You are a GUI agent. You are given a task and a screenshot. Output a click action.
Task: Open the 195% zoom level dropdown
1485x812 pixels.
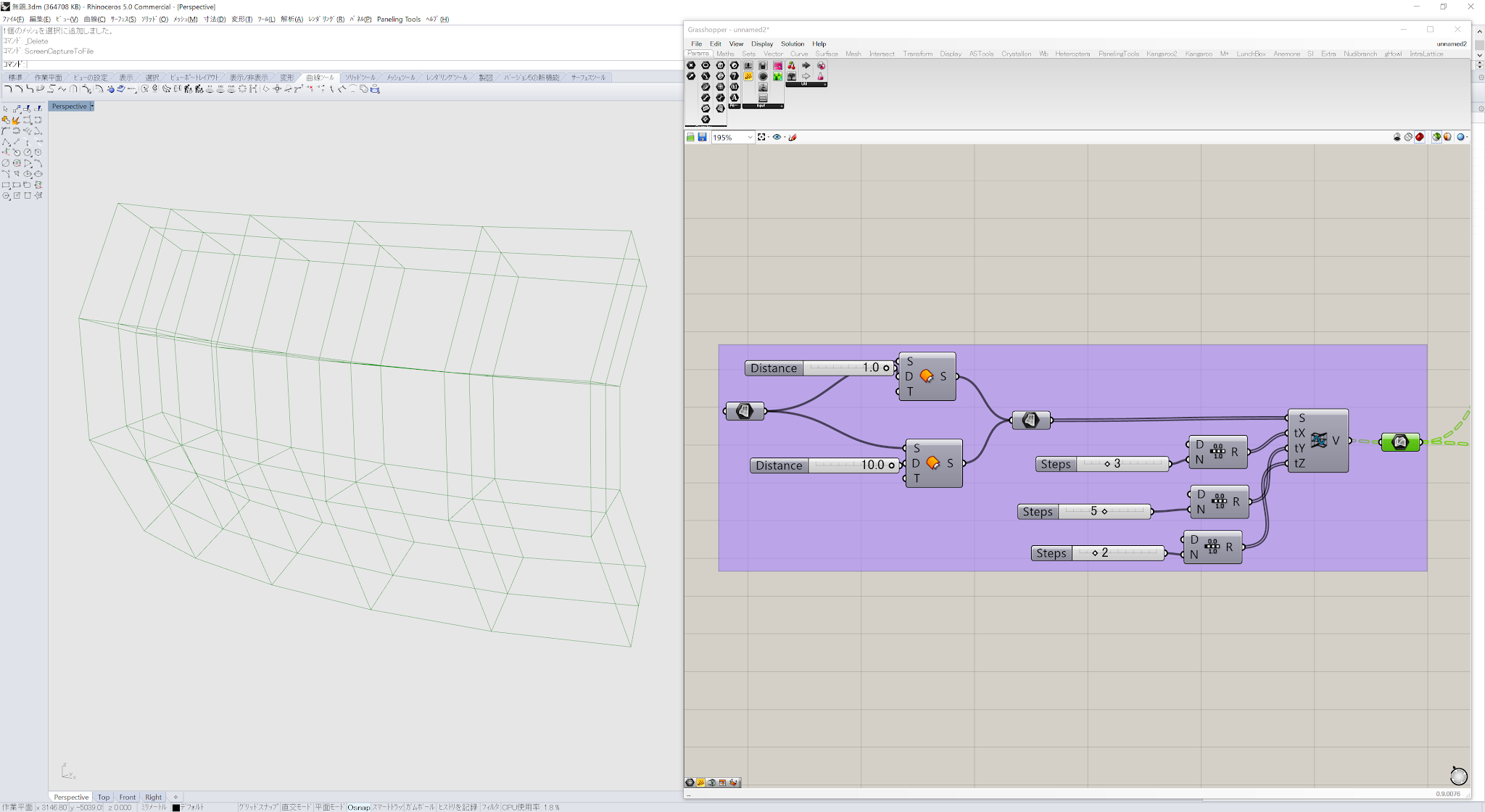[x=750, y=137]
